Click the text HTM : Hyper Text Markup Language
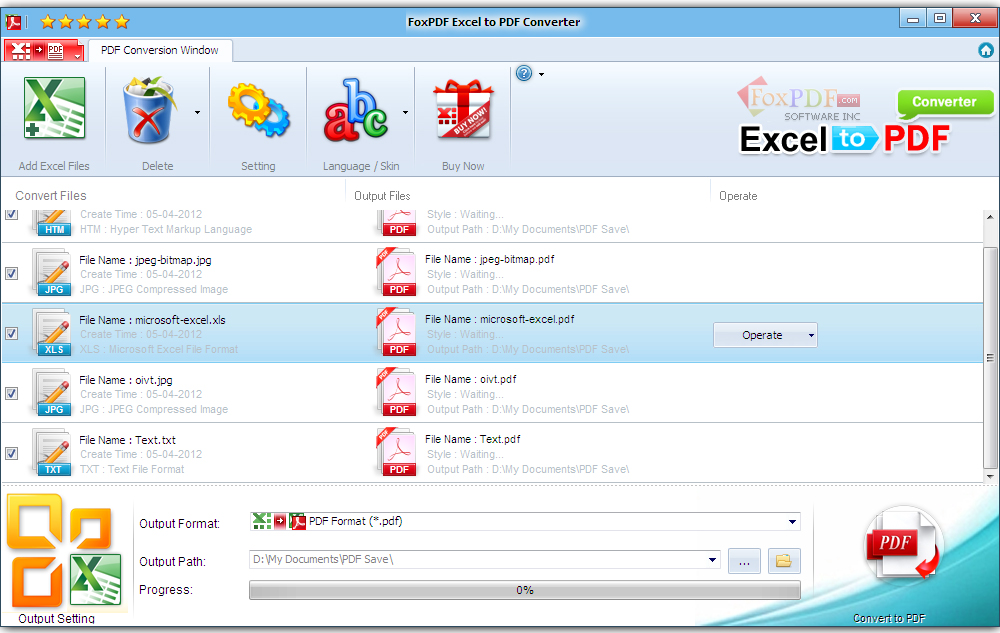The width and height of the screenshot is (1000, 633). click(166, 229)
